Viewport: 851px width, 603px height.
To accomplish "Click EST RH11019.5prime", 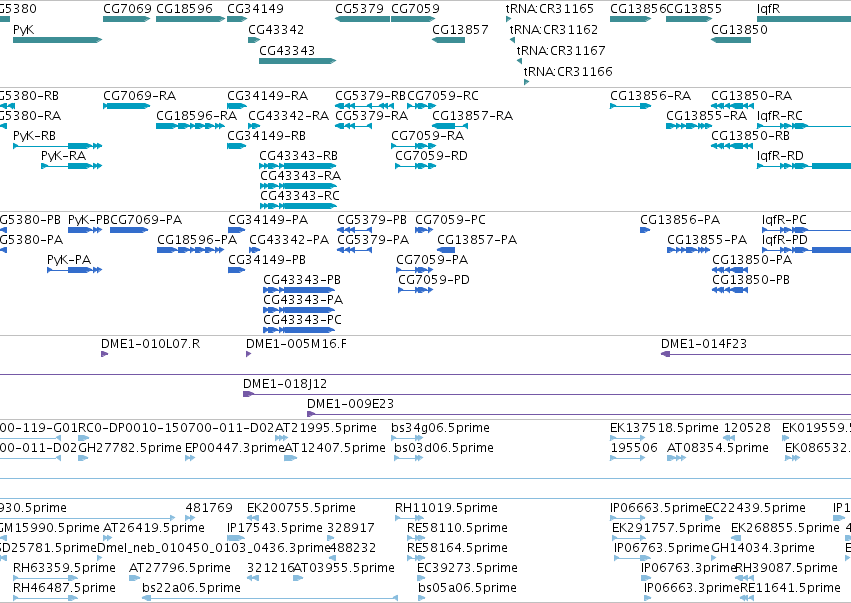I will (x=409, y=518).
